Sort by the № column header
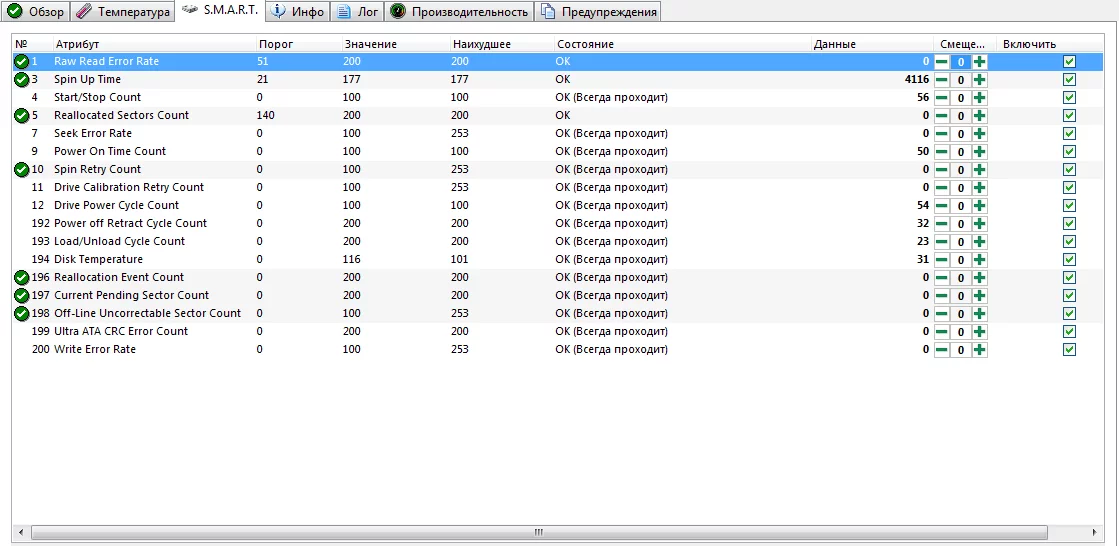The image size is (1119, 546). click(x=32, y=44)
